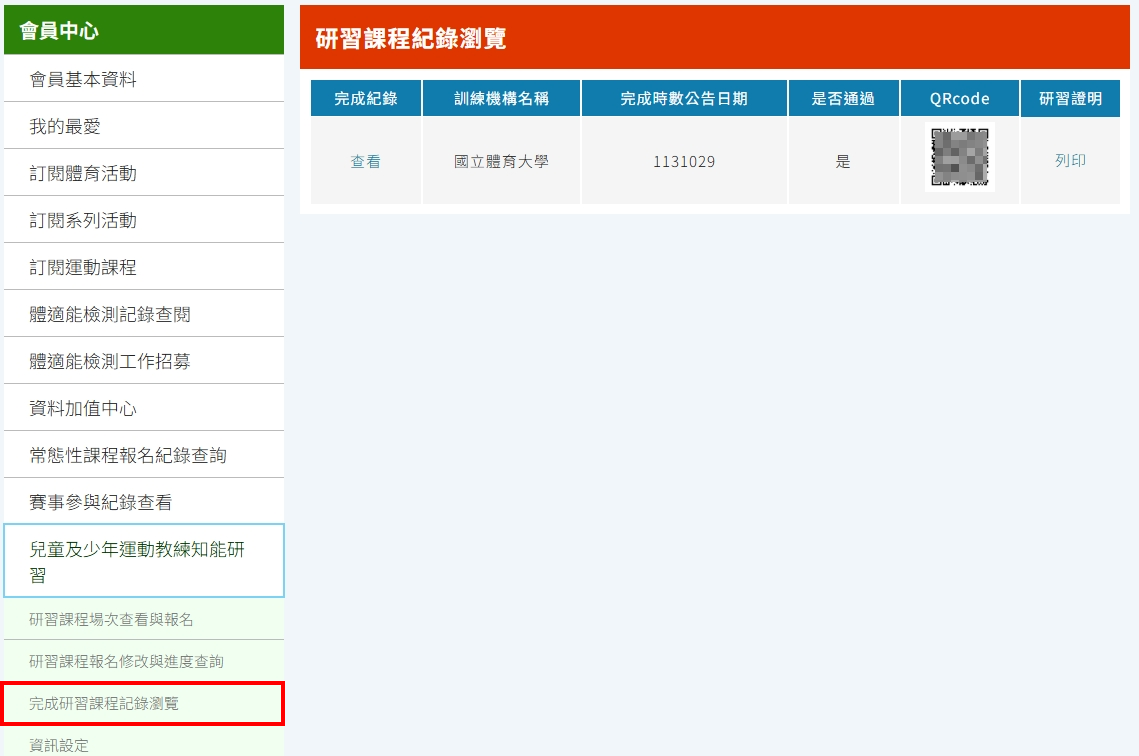Open 體適能檢測記錄查閱

click(x=144, y=314)
